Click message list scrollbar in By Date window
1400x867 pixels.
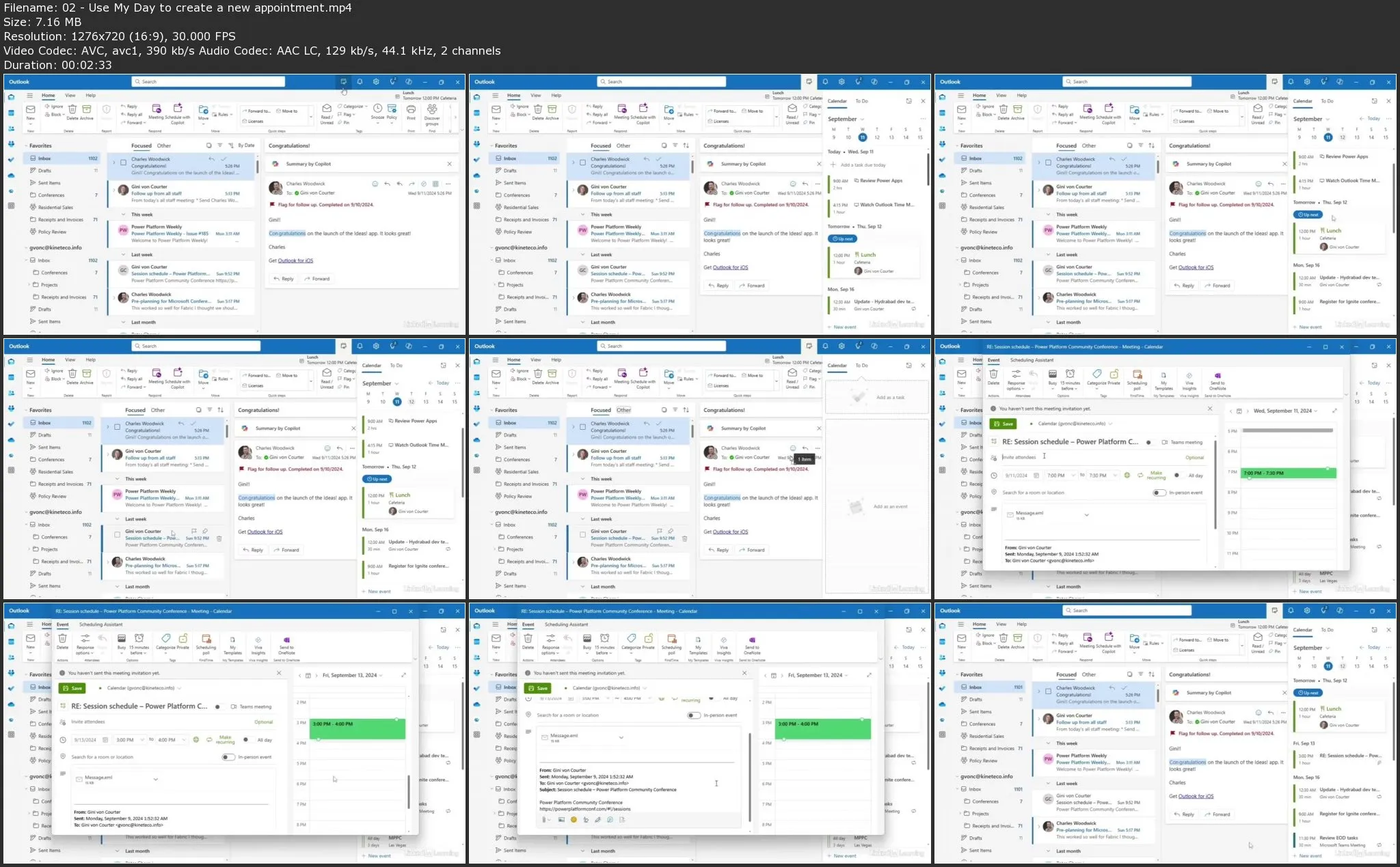point(257,166)
